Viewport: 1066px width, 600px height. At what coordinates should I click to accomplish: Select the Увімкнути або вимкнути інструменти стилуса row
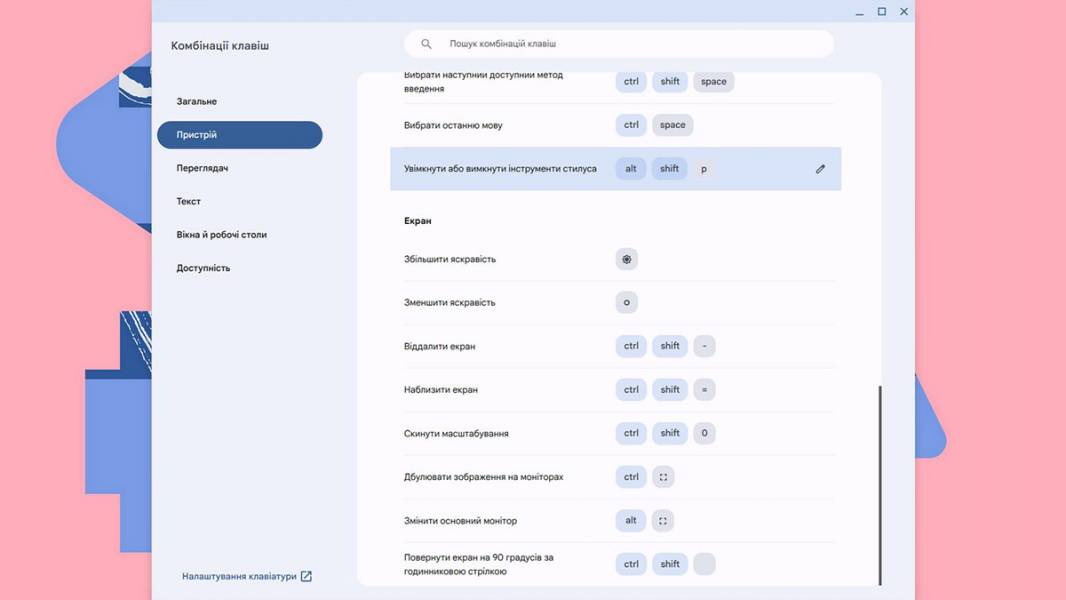615,169
